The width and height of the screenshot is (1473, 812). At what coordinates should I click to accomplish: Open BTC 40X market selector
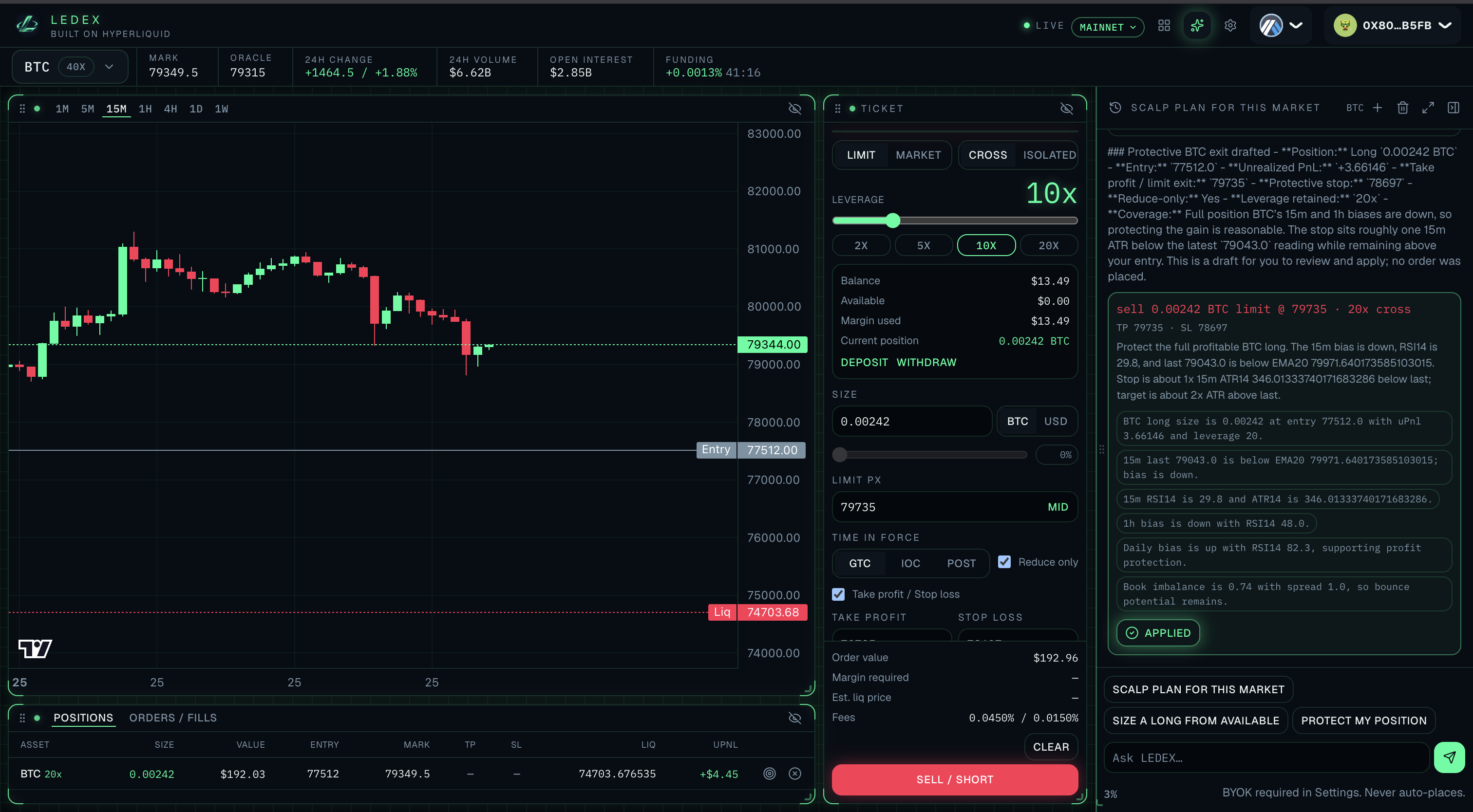[x=70, y=67]
